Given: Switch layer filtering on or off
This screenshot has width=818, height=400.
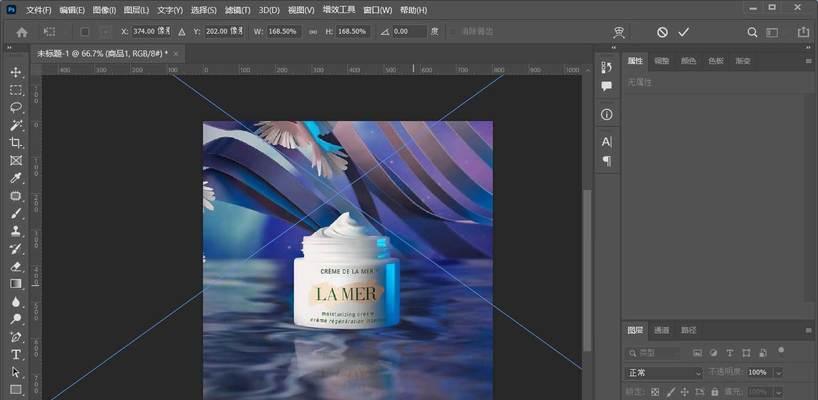Looking at the screenshot, I should [x=780, y=350].
